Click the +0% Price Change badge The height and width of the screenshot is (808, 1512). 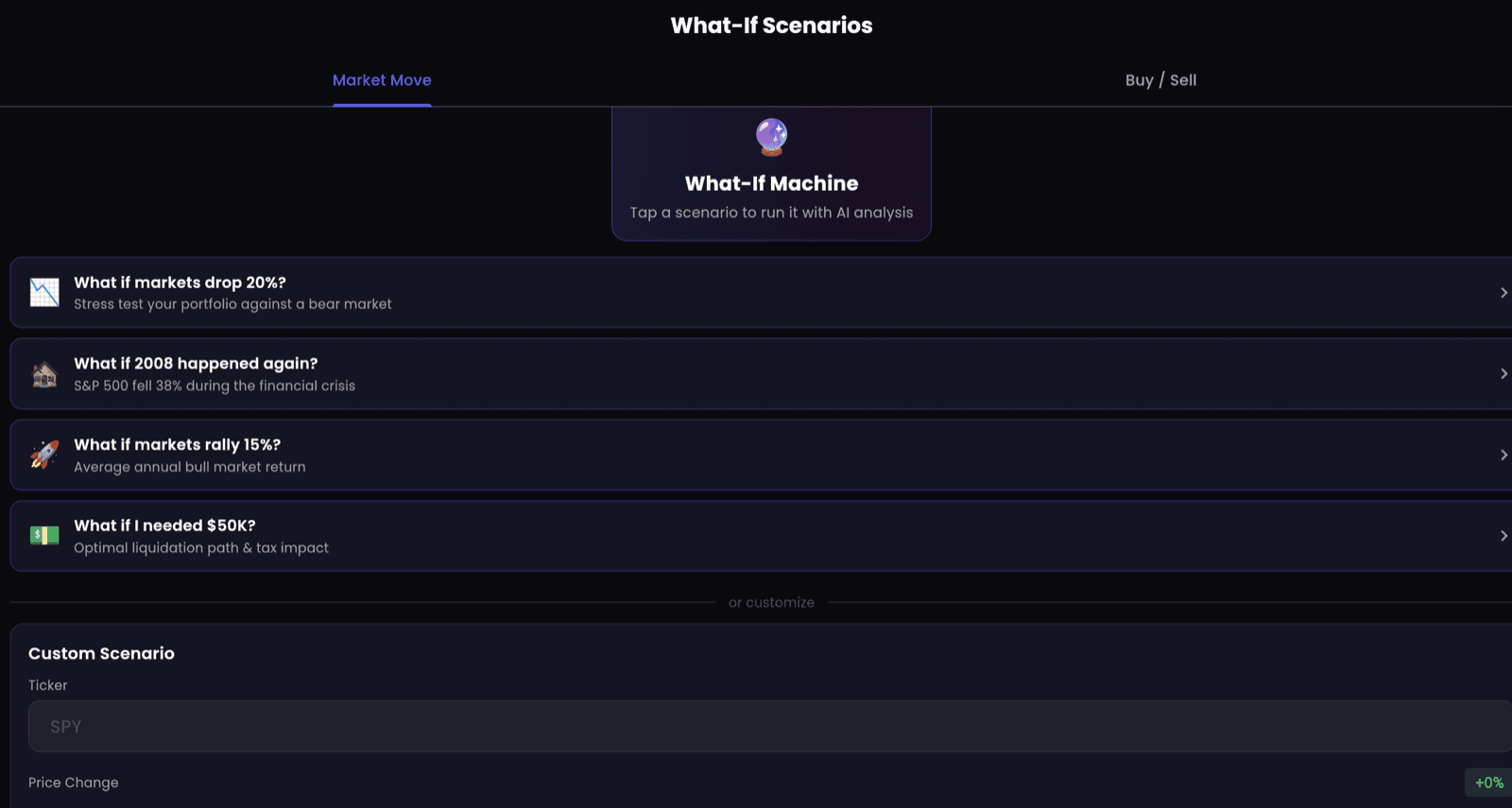(1488, 782)
